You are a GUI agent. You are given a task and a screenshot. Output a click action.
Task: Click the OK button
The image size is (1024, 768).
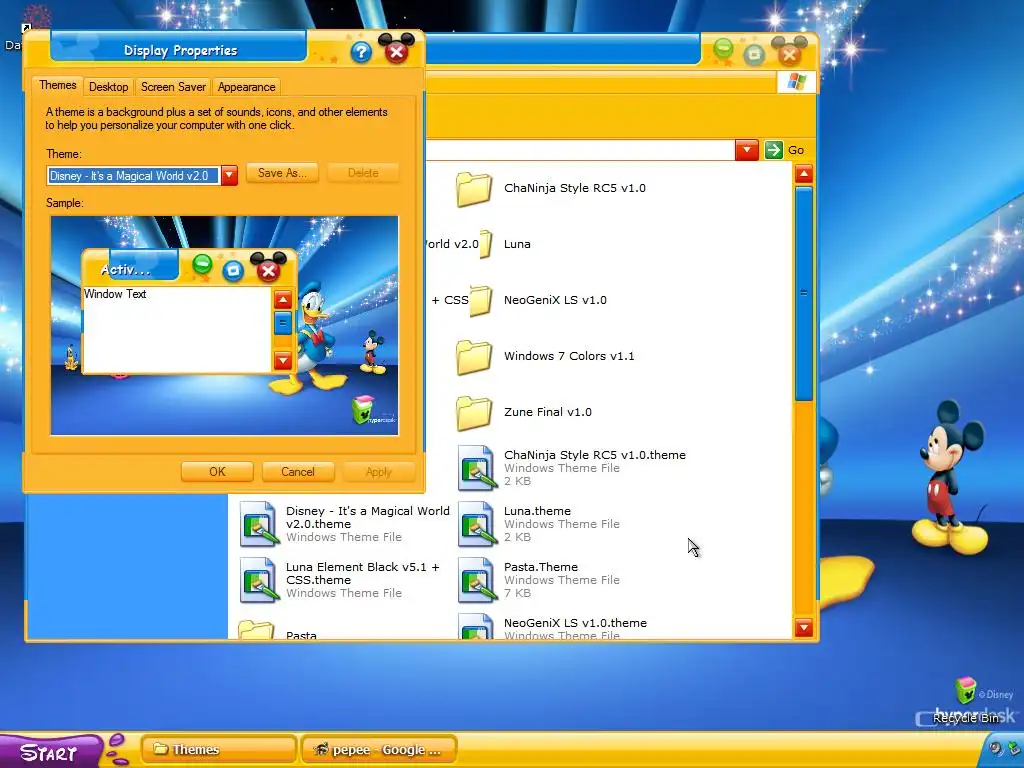tap(217, 472)
